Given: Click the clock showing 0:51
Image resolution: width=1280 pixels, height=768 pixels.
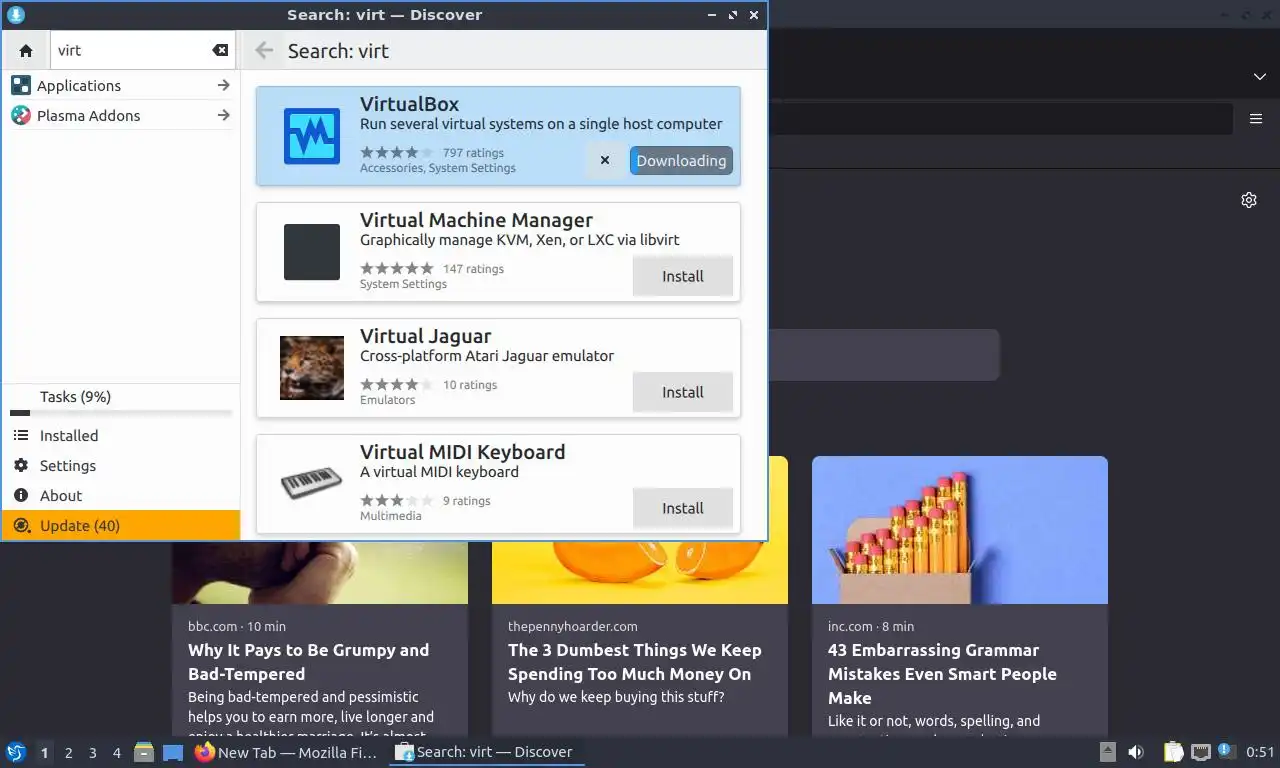Looking at the screenshot, I should [x=1260, y=752].
